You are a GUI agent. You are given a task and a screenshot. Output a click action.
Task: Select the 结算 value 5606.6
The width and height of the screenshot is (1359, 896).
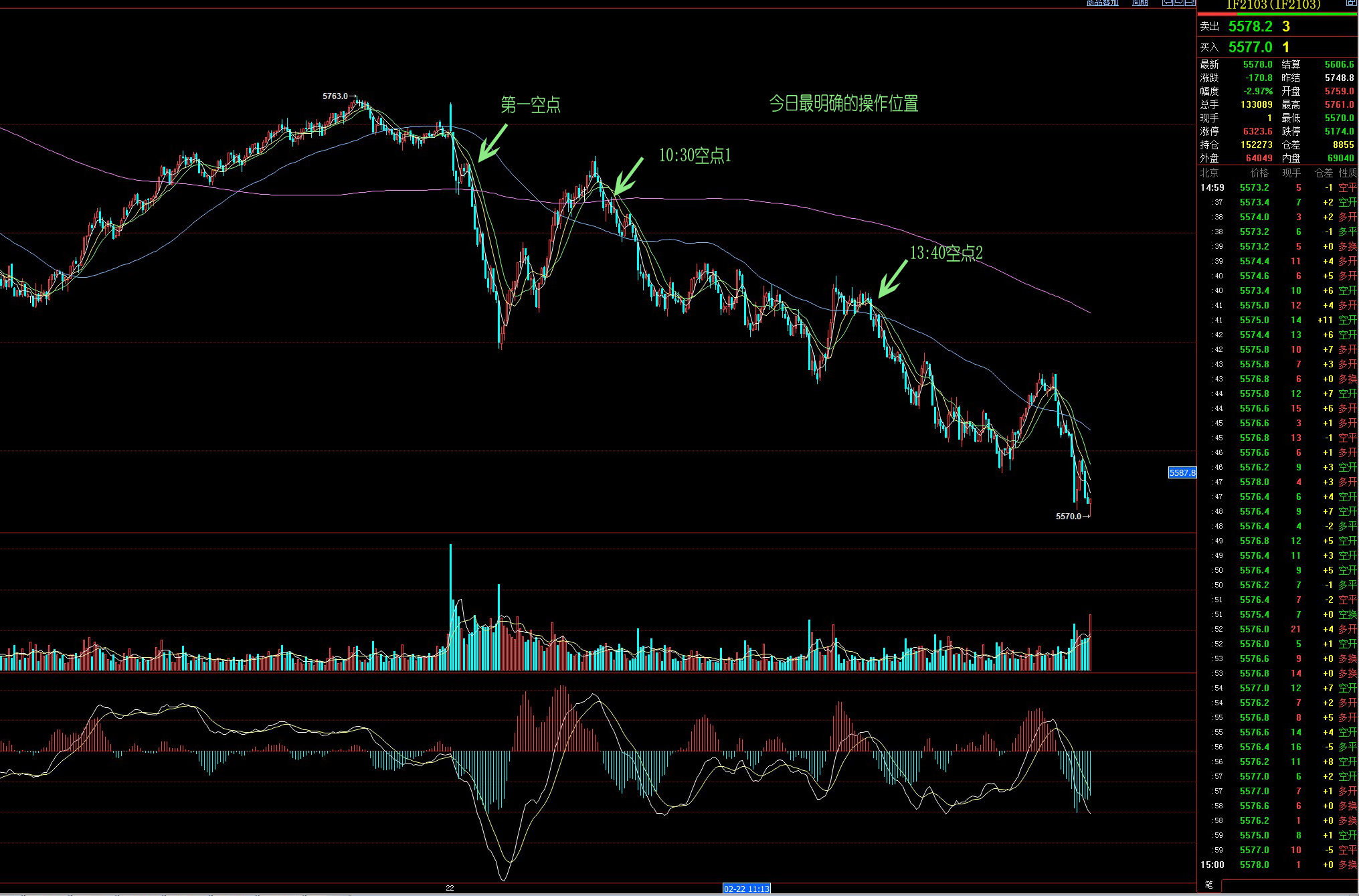pyautogui.click(x=1339, y=64)
